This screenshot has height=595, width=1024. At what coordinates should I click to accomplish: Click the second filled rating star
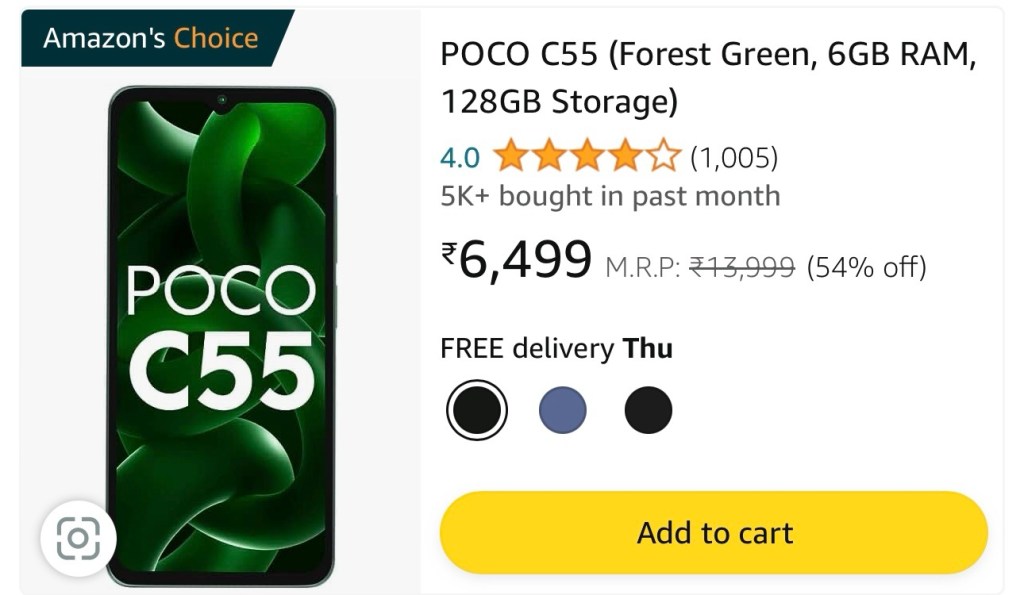click(x=548, y=157)
